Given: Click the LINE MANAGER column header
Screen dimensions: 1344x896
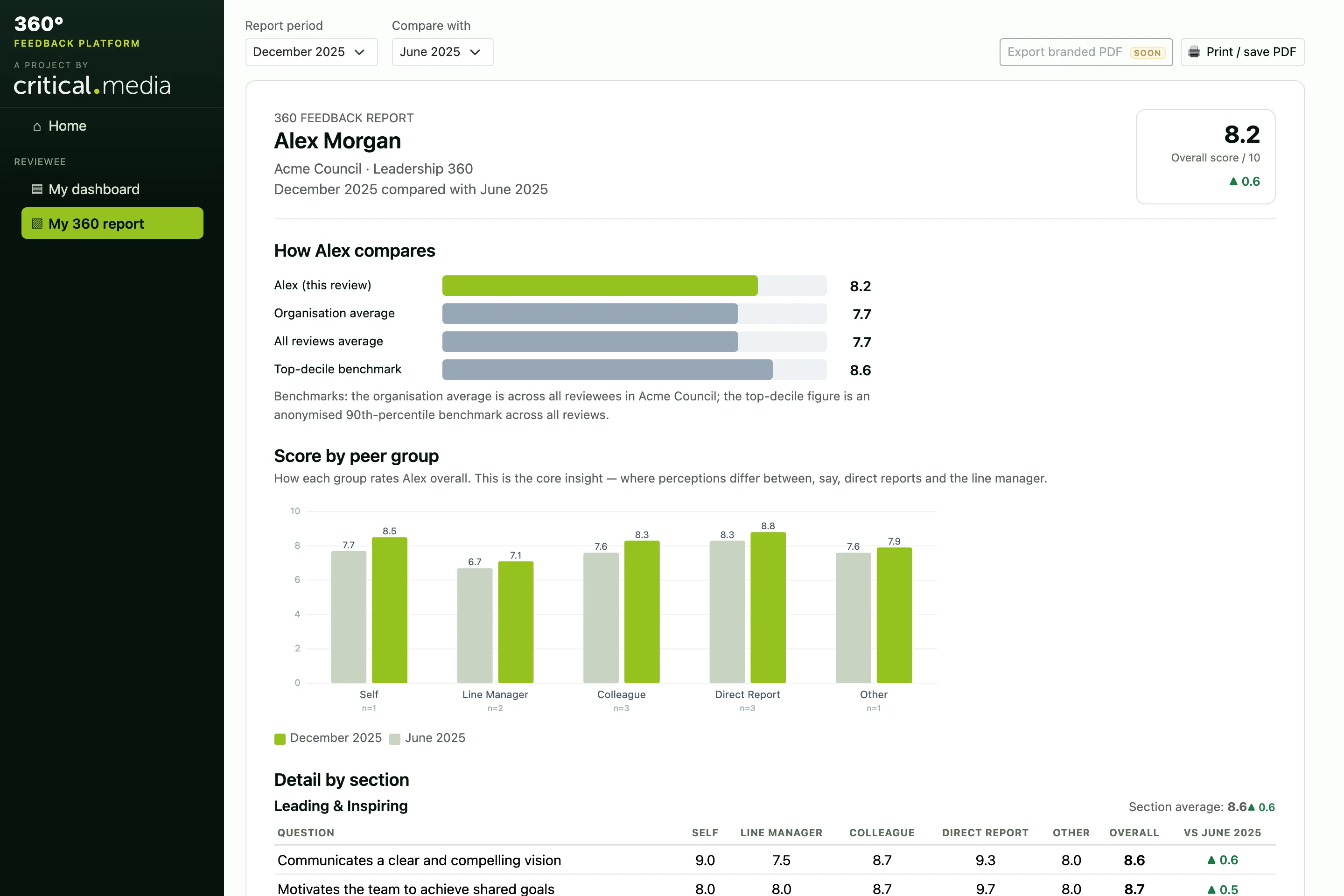Looking at the screenshot, I should [781, 833].
